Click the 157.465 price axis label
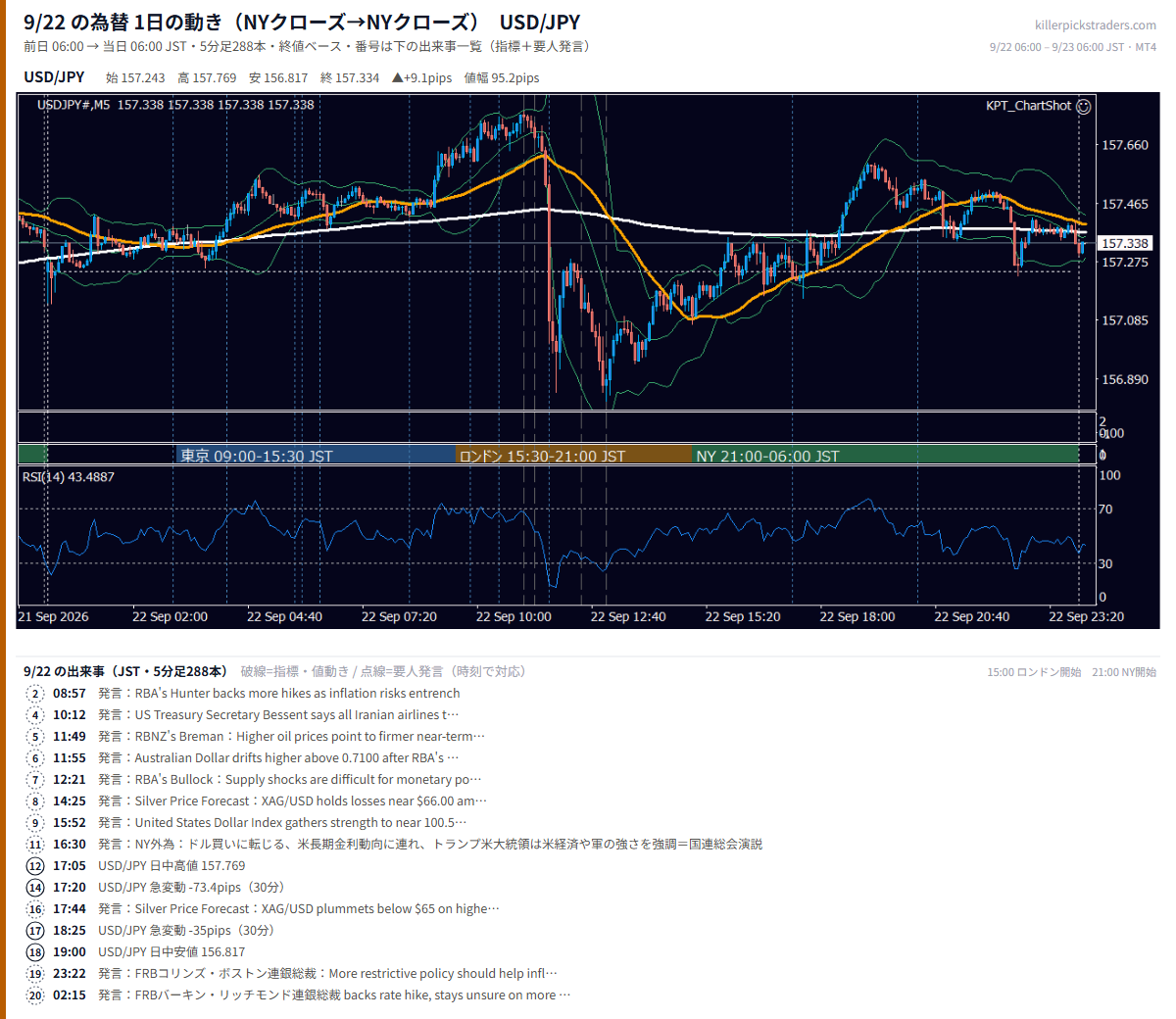The image size is (1176, 1019). point(1125,204)
